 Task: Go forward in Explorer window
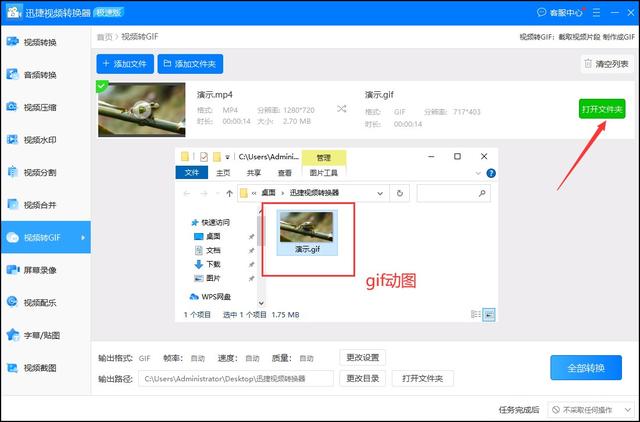tap(204, 193)
